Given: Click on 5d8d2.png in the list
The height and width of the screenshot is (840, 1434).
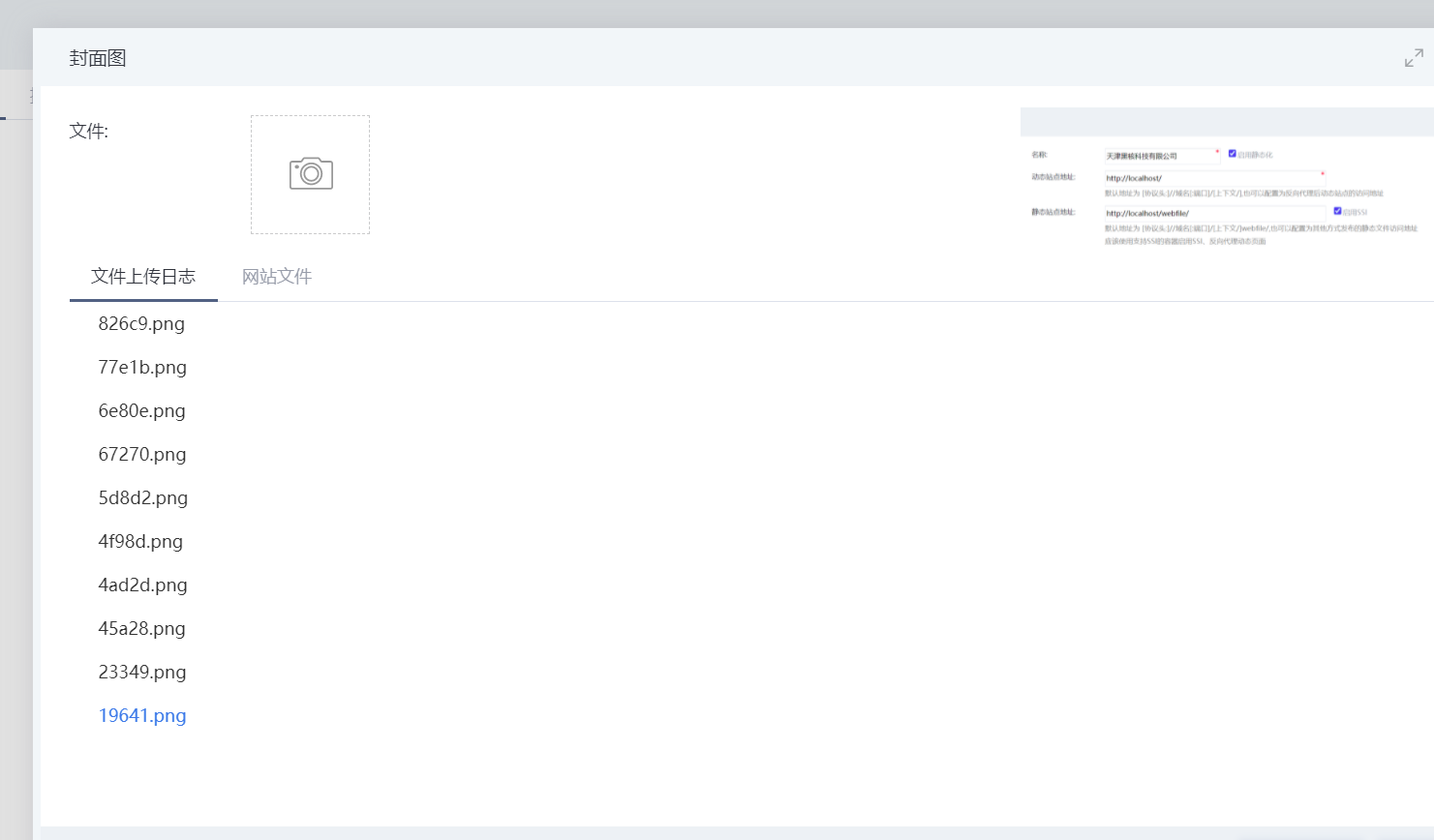Looking at the screenshot, I should (143, 498).
